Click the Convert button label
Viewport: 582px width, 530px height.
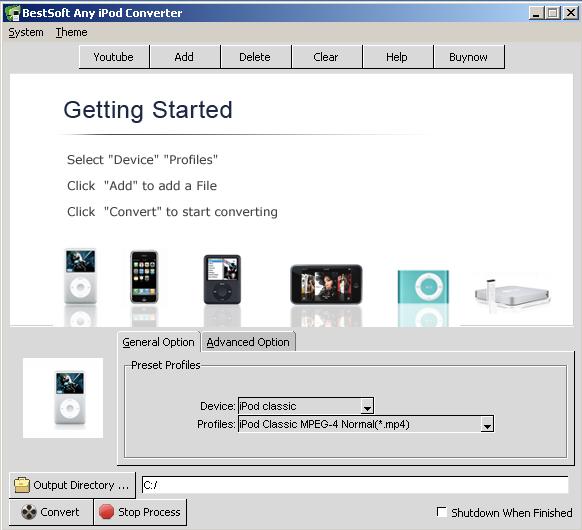point(60,512)
